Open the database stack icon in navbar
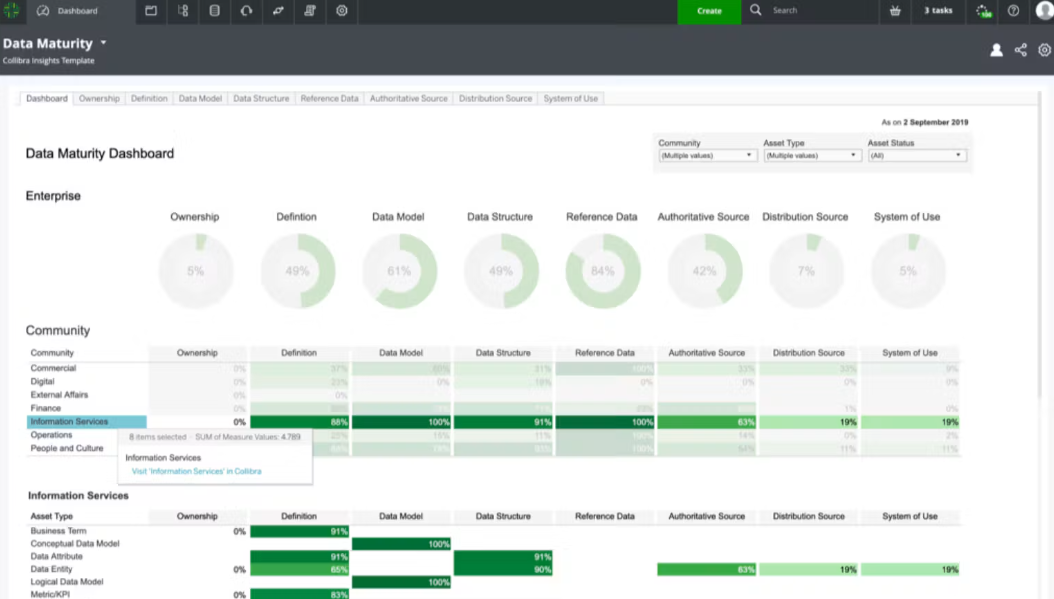This screenshot has height=599, width=1054. coord(214,11)
